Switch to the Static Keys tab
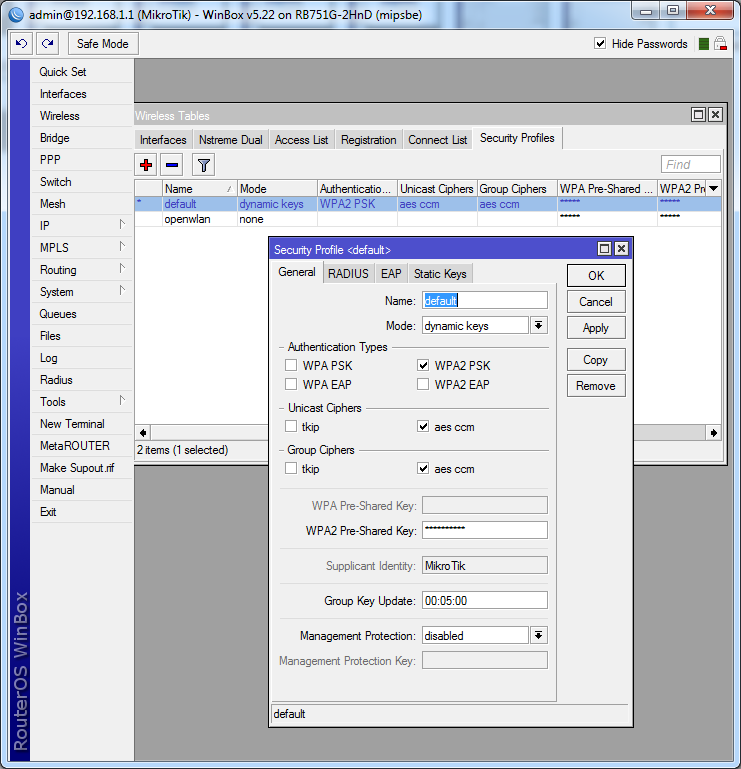The width and height of the screenshot is (741, 769). [x=440, y=274]
